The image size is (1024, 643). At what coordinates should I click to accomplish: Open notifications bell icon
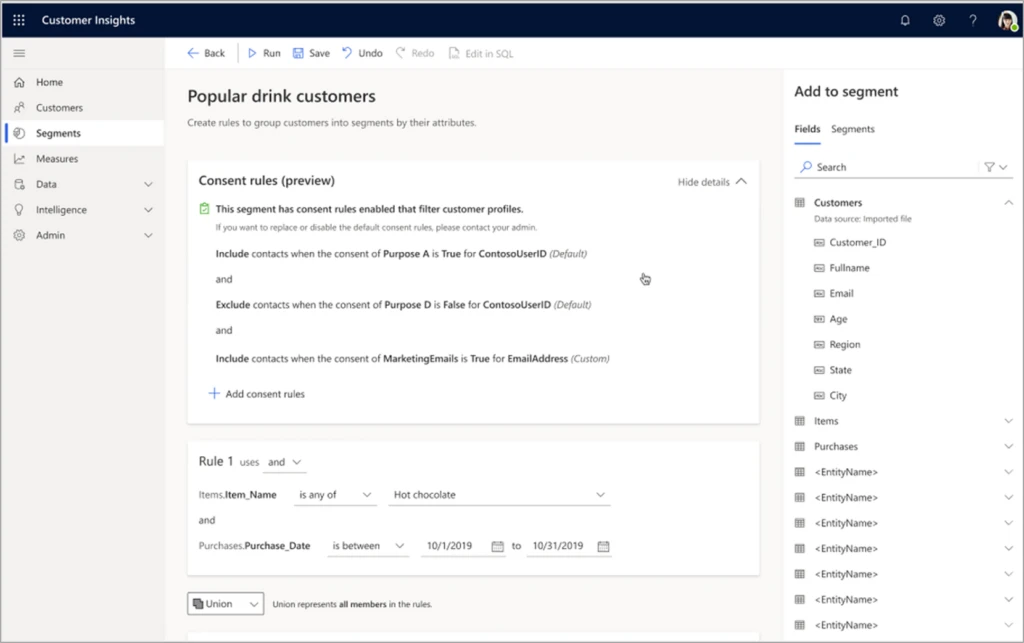(904, 20)
